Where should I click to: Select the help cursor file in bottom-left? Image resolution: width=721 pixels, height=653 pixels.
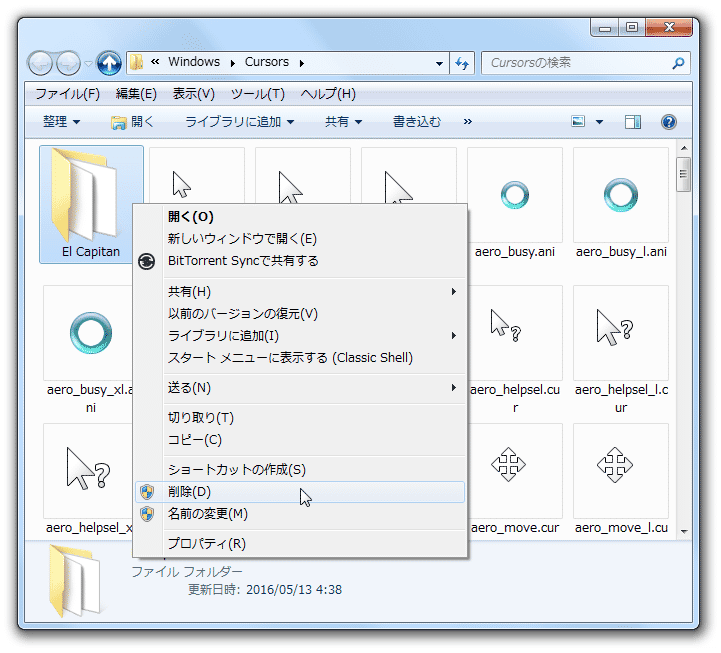coord(88,479)
